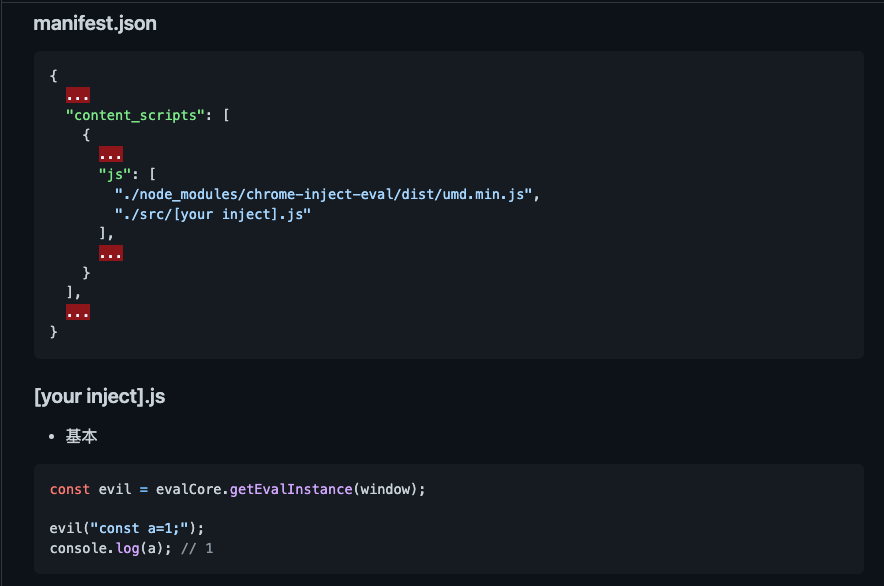Click the red ellipsis after the js array

[x=110, y=253]
